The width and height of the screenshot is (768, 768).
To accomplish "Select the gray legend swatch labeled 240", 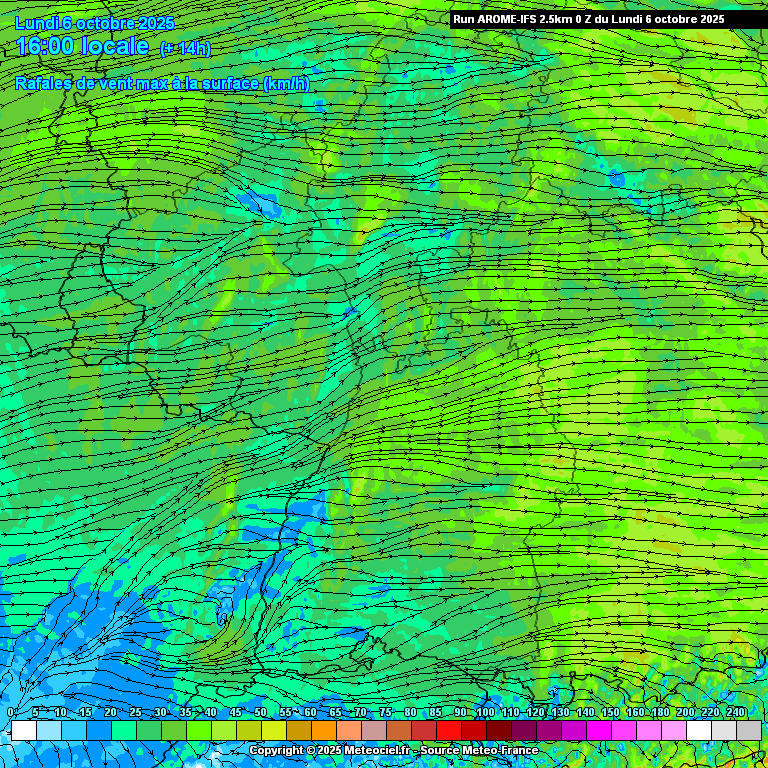I will point(748,731).
